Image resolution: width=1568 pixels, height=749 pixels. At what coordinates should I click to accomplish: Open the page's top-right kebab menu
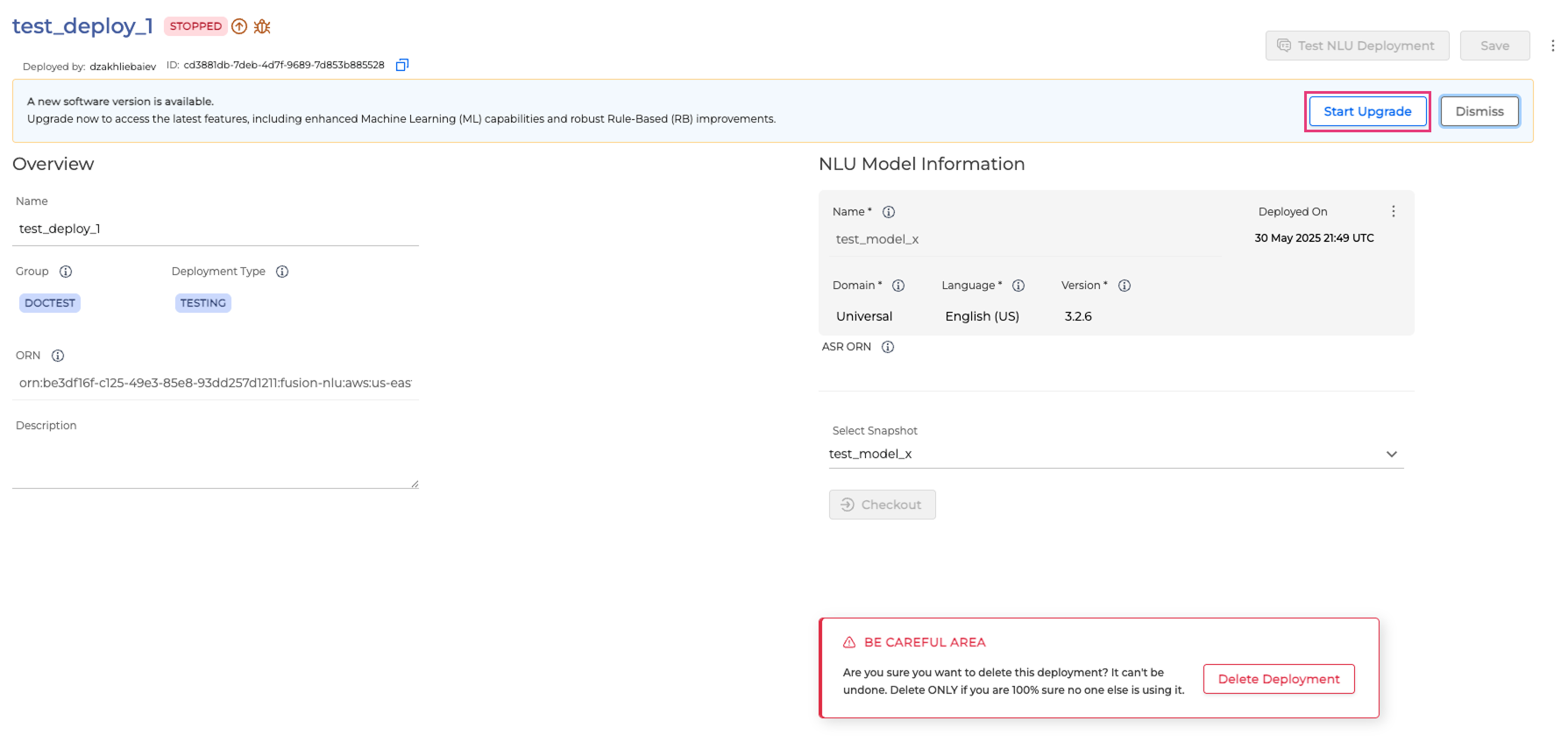pos(1552,46)
